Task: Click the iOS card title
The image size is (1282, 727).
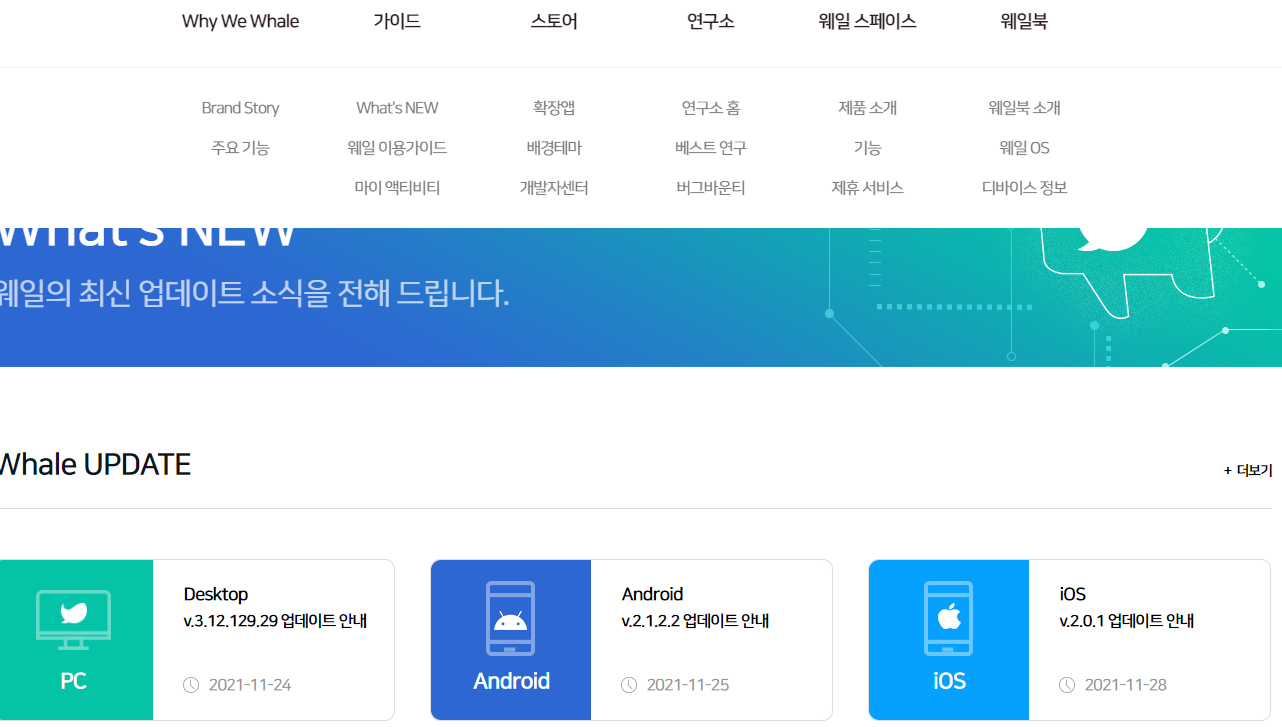Action: click(x=1073, y=594)
